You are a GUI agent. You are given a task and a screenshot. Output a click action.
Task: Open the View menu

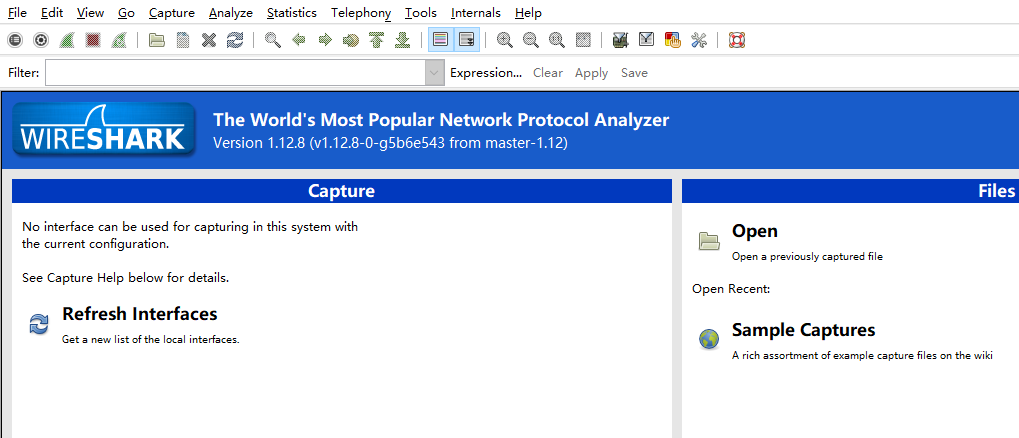[90, 13]
